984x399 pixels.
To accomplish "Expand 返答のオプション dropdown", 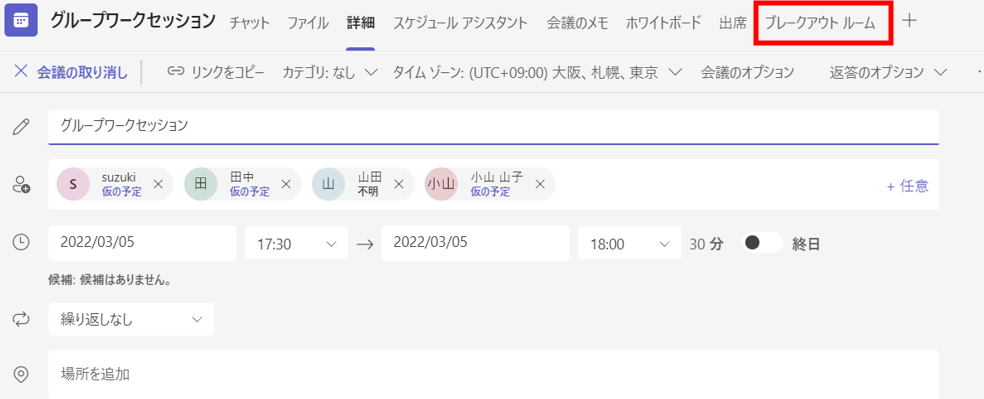I will (888, 72).
